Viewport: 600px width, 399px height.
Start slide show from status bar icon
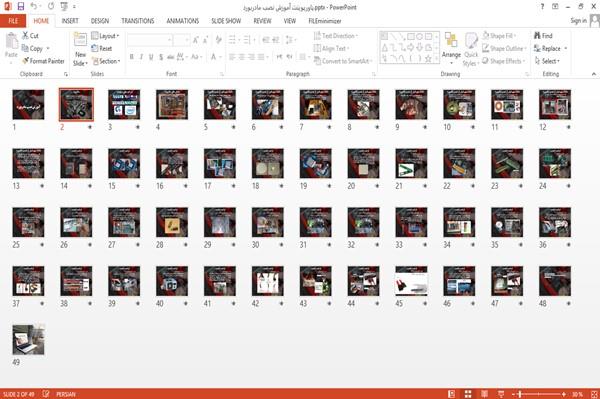501,394
